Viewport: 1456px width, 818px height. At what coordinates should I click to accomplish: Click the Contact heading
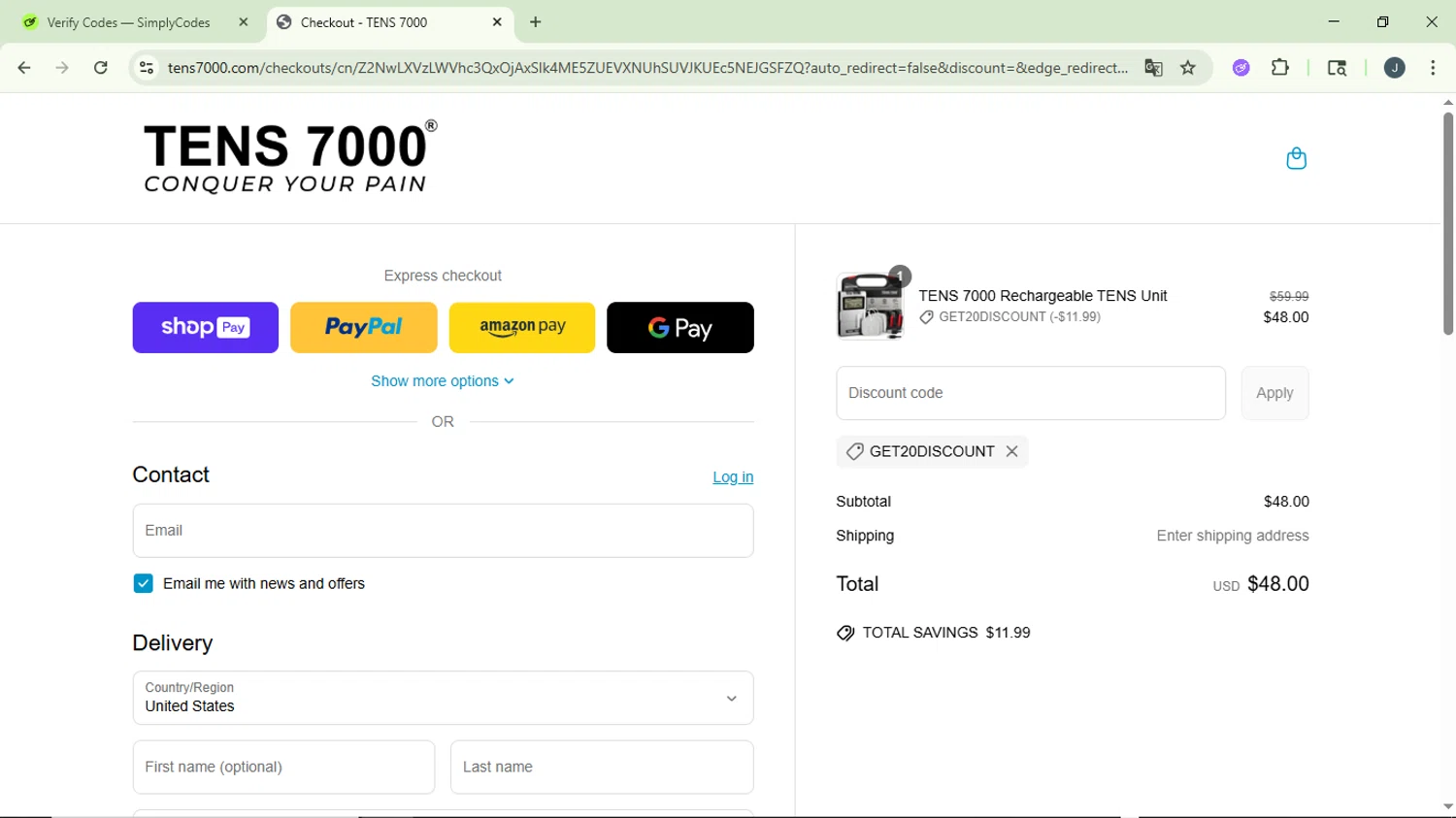click(x=171, y=474)
